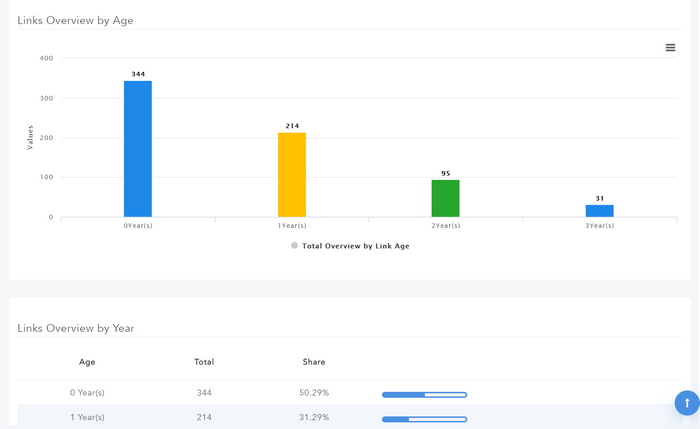Image resolution: width=700 pixels, height=429 pixels.
Task: Select the yellow 1Year(s) bar
Action: point(292,175)
